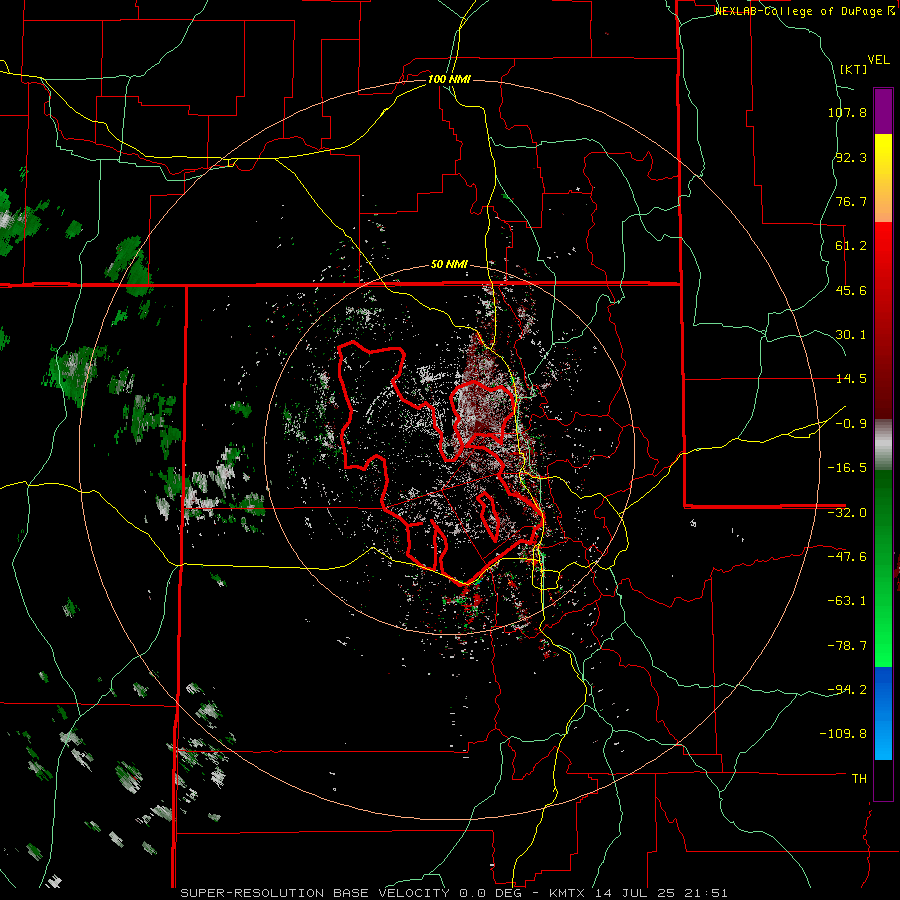Viewport: 900px width, 900px height.
Task: Click the -16.5 velocity scale value
Action: [x=847, y=468]
